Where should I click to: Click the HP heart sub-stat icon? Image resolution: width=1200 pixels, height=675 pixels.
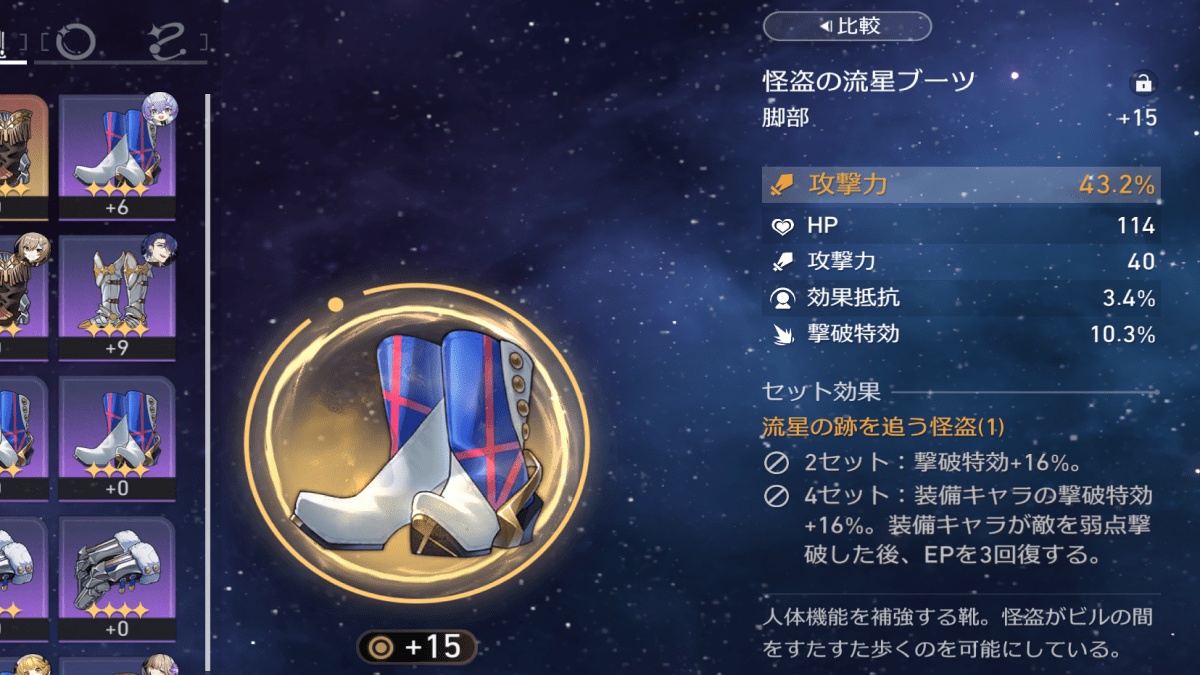click(783, 226)
